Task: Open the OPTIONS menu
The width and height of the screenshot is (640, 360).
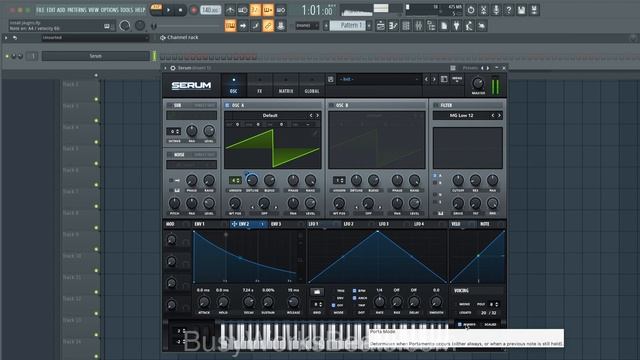Action: (x=109, y=9)
